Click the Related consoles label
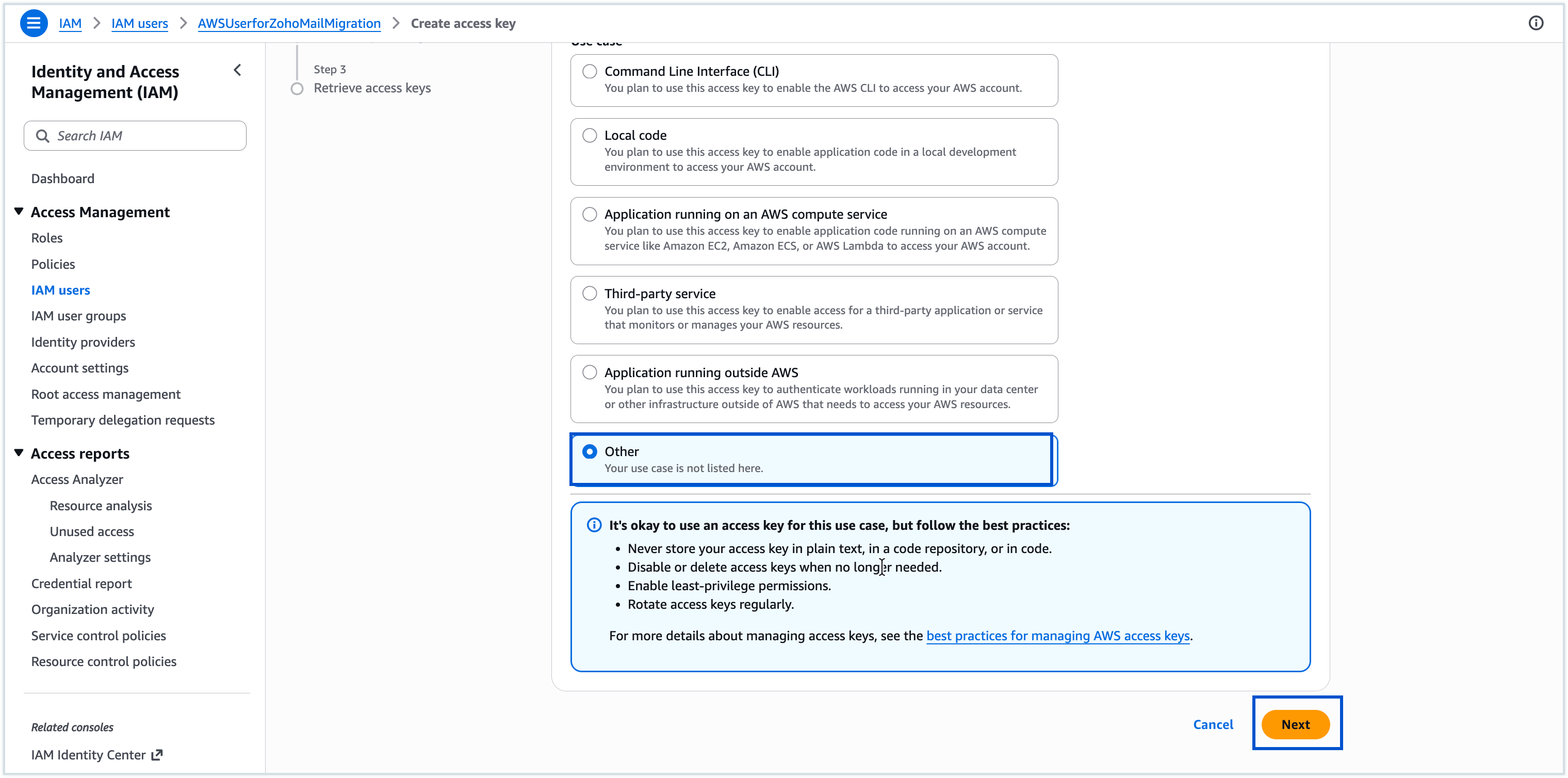 point(72,727)
